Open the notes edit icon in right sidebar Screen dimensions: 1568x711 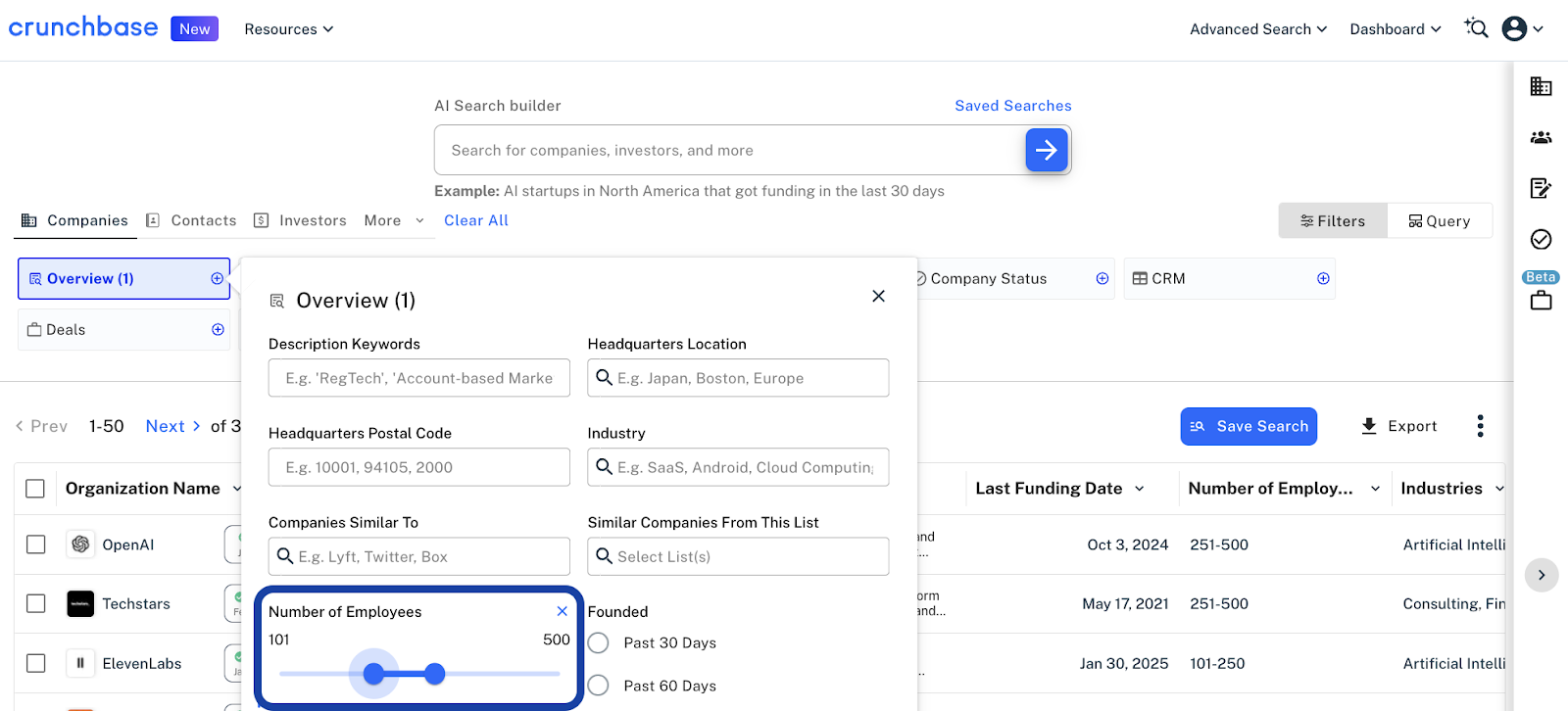1541,188
